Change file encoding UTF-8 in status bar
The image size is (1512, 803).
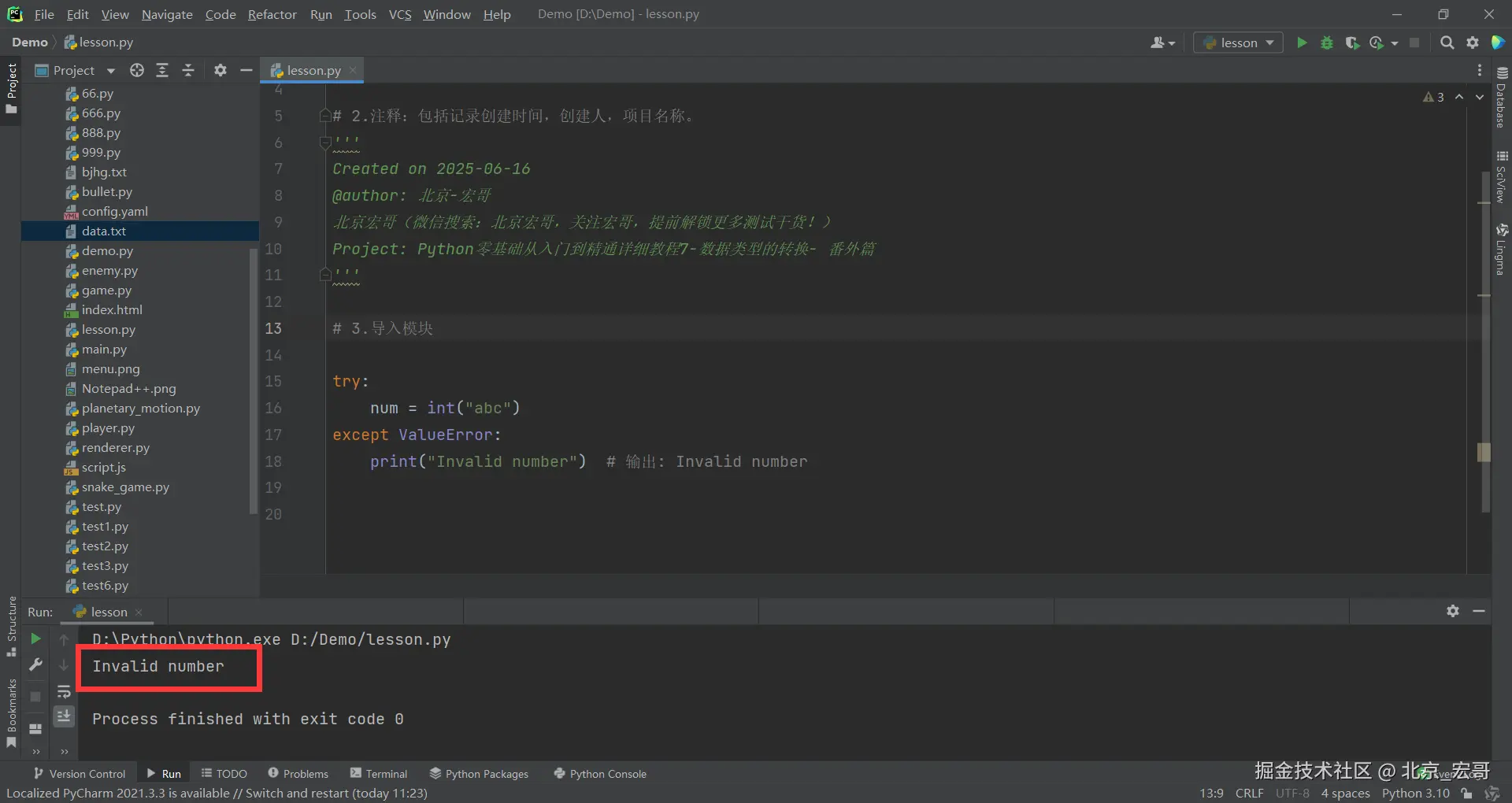[1292, 793]
